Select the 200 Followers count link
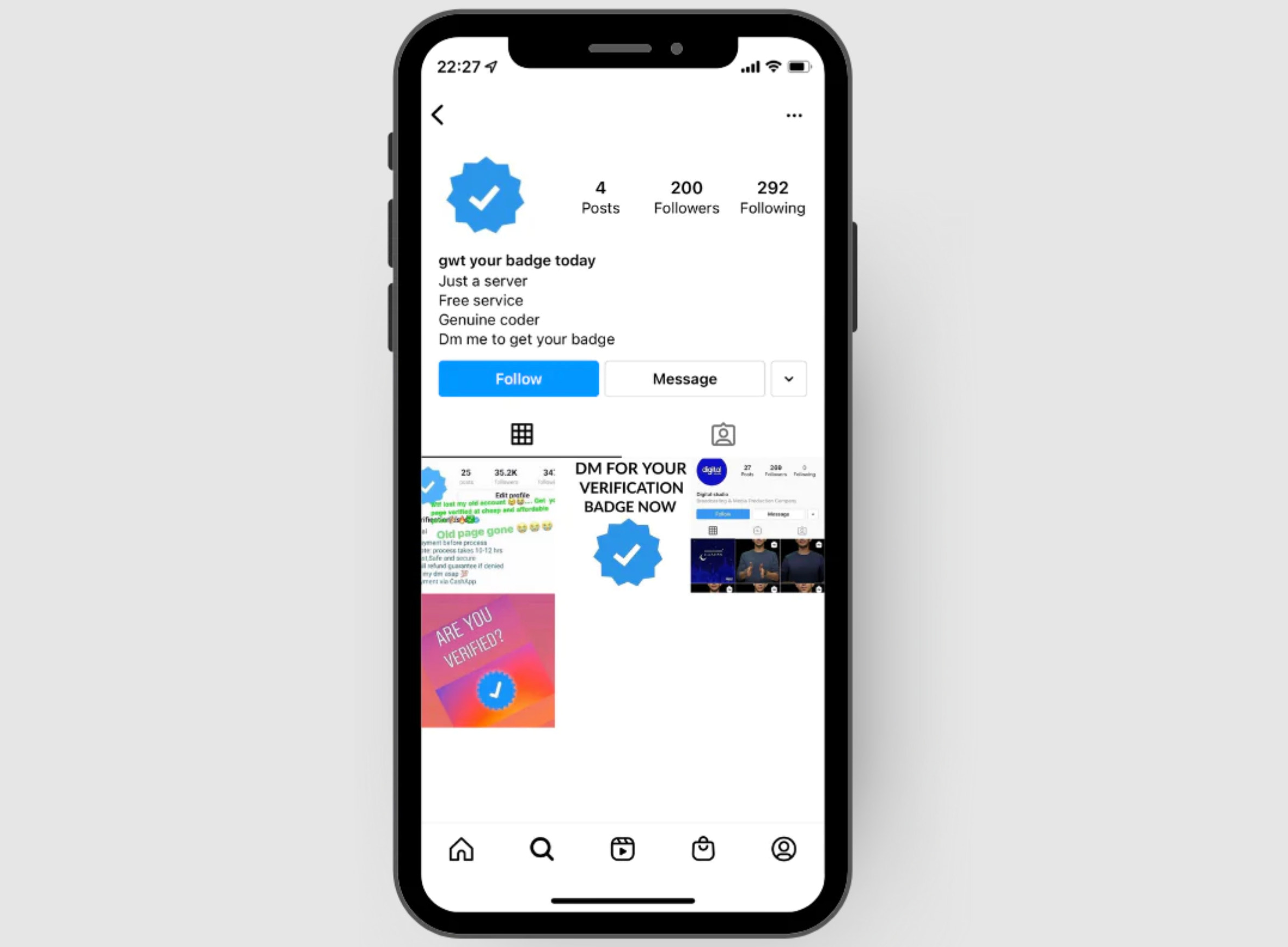This screenshot has width=1288, height=947. pyautogui.click(x=686, y=196)
